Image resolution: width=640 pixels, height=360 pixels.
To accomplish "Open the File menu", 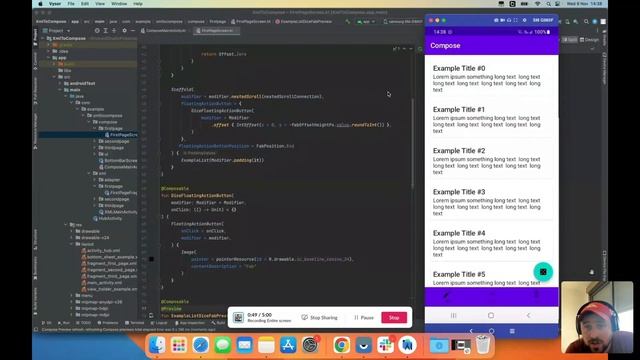I will pos(71,4).
